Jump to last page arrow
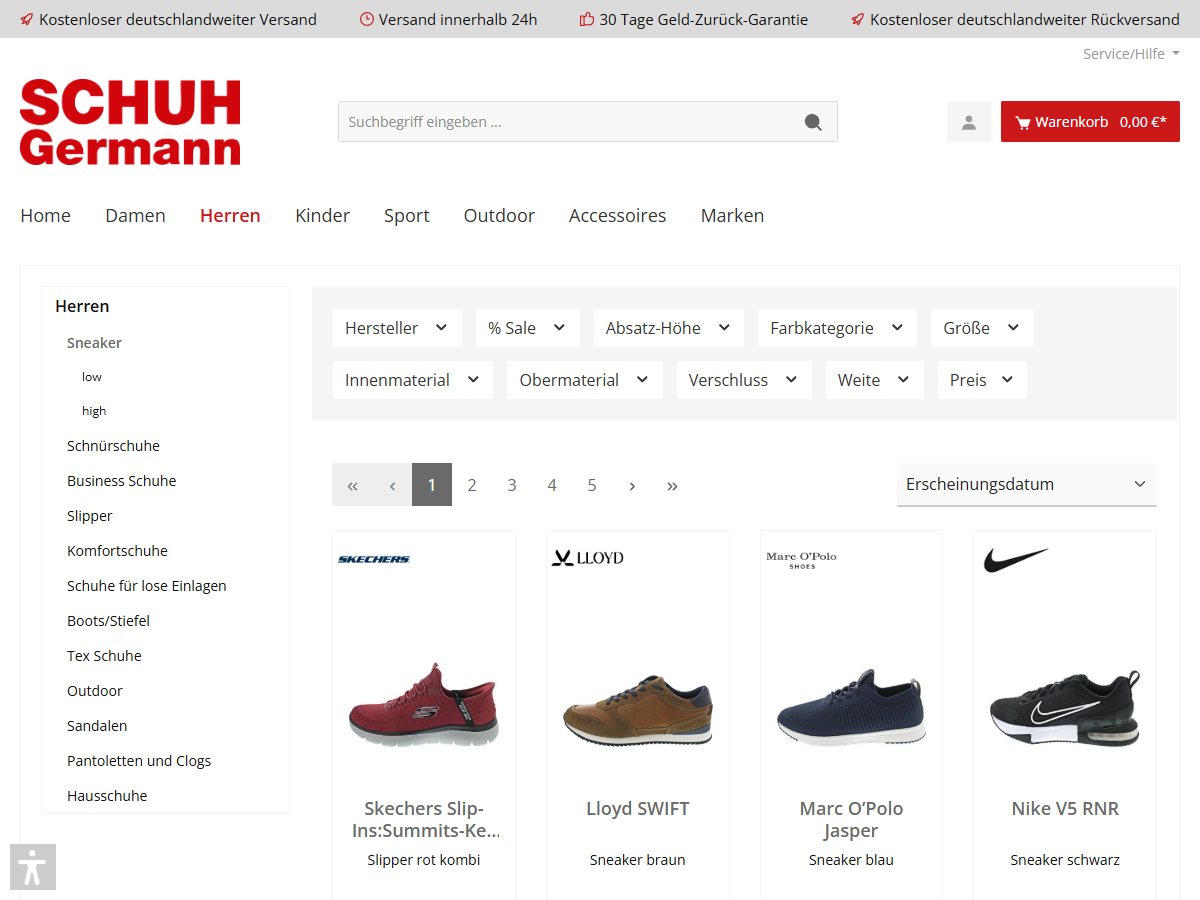1200x900 pixels. pyautogui.click(x=672, y=485)
